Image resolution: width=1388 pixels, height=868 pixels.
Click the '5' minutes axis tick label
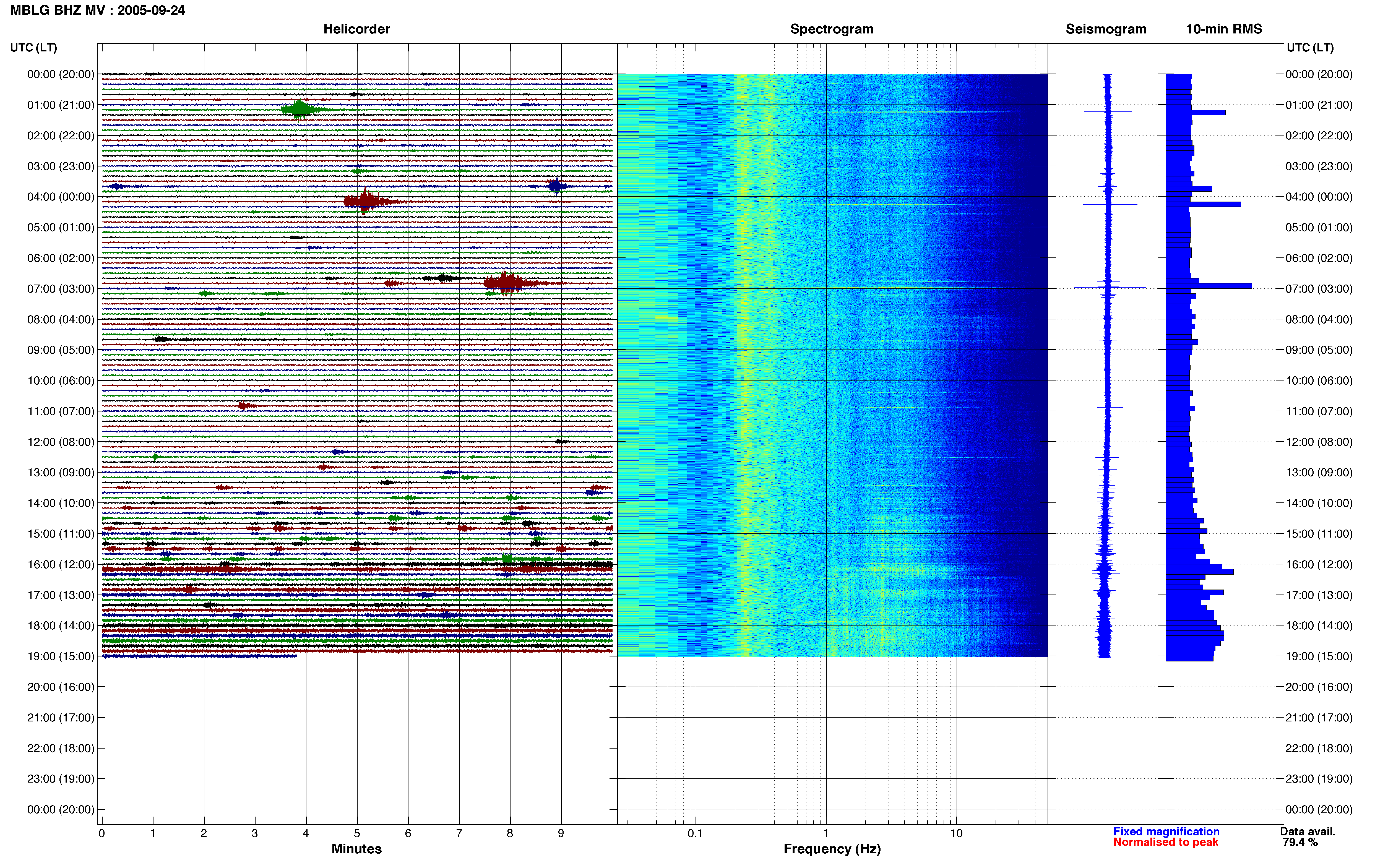(357, 833)
